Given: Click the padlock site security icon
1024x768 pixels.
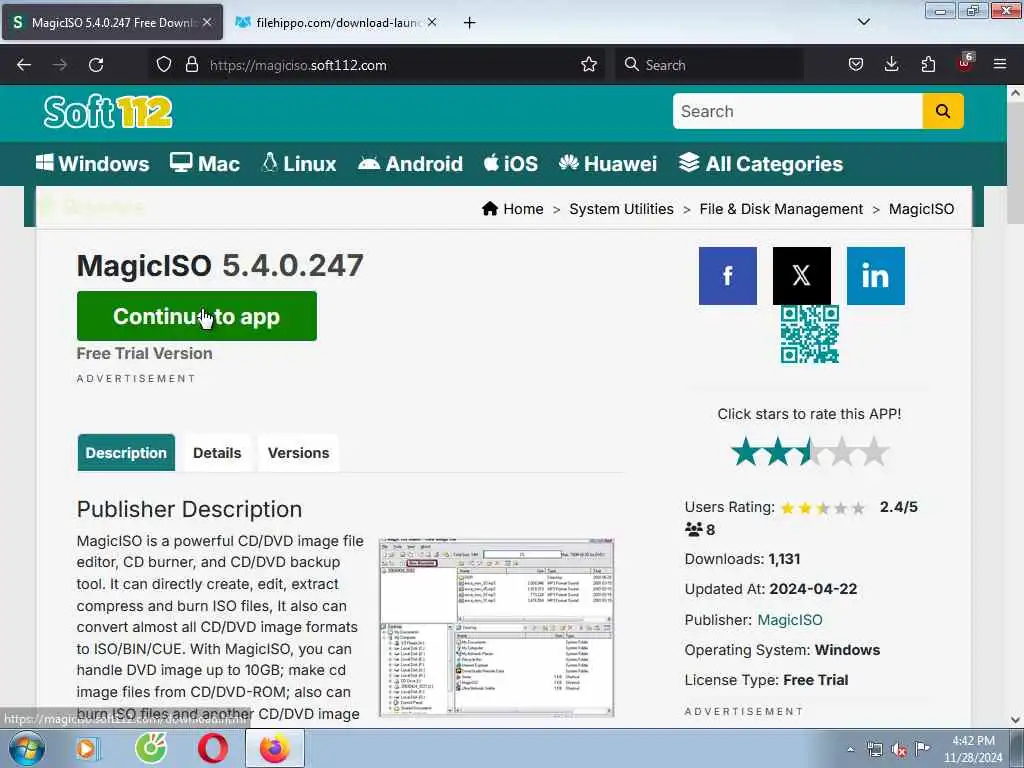Looking at the screenshot, I should coord(191,65).
